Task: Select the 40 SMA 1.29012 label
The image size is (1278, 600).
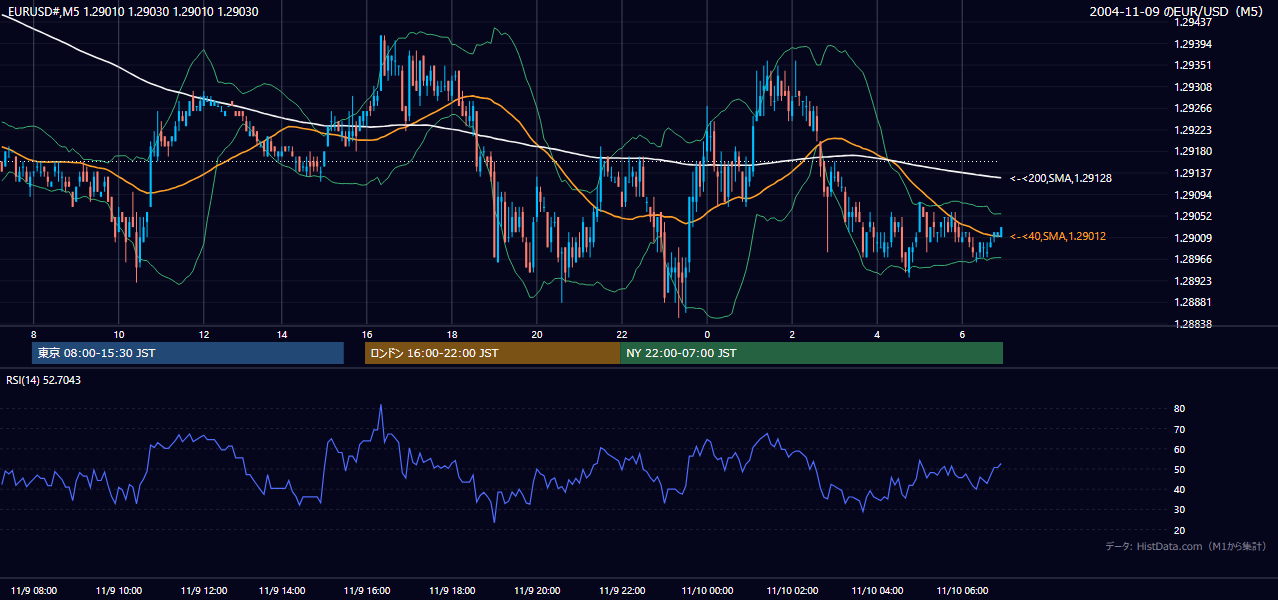Action: click(x=1058, y=236)
